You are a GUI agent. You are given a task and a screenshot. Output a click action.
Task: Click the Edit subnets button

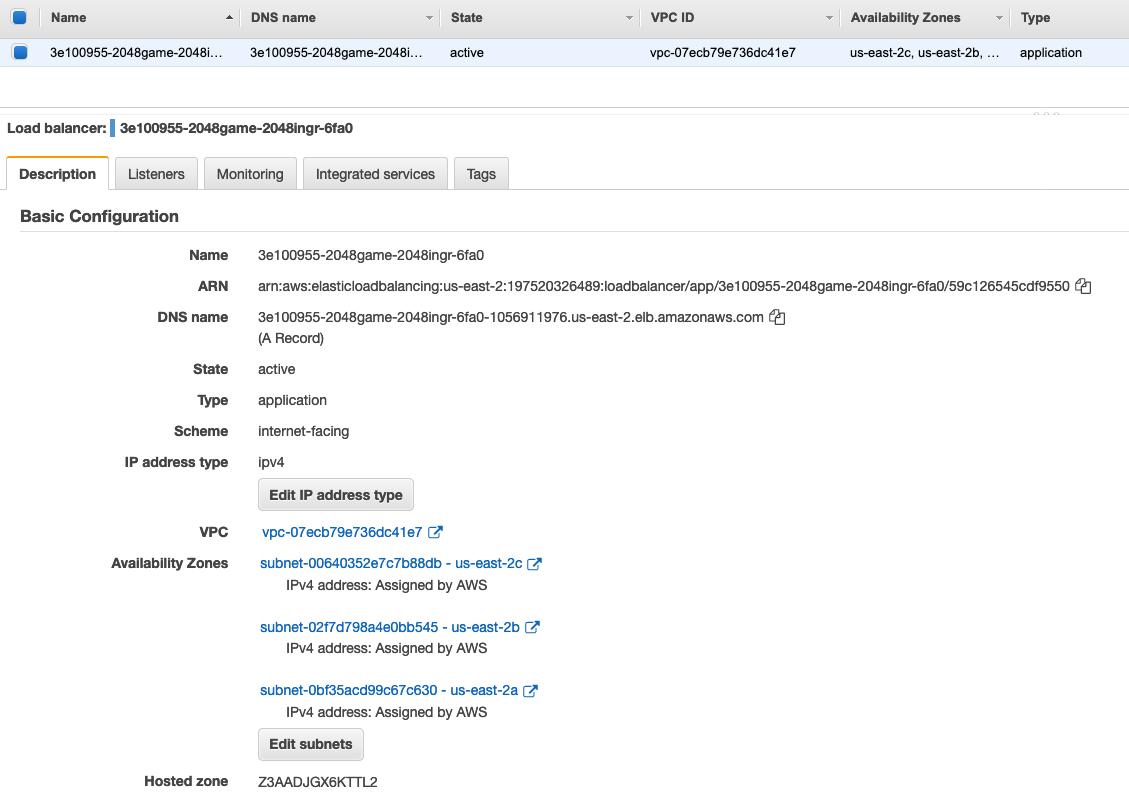coord(310,744)
